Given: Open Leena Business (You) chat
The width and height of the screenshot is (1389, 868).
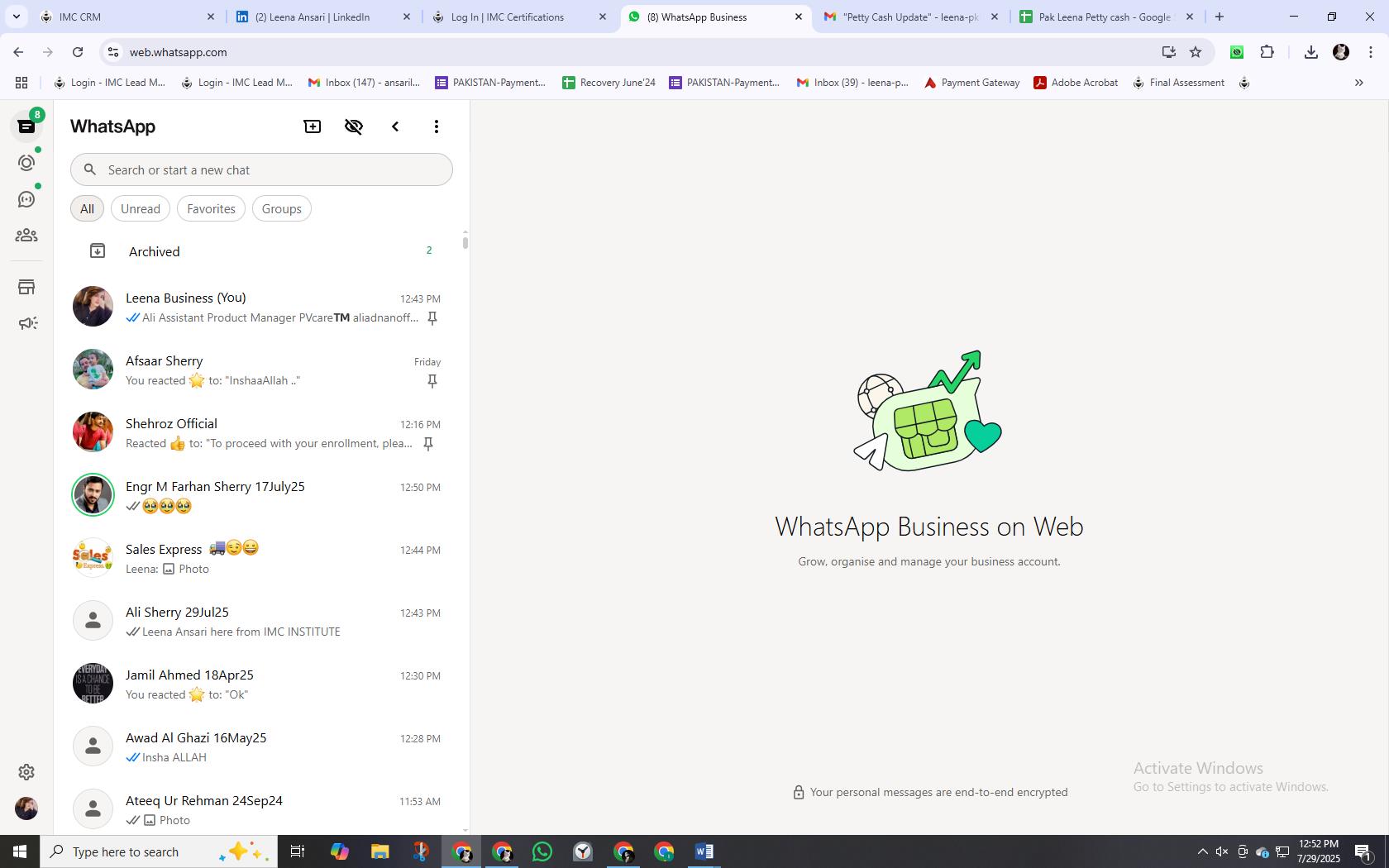Looking at the screenshot, I should (261, 307).
